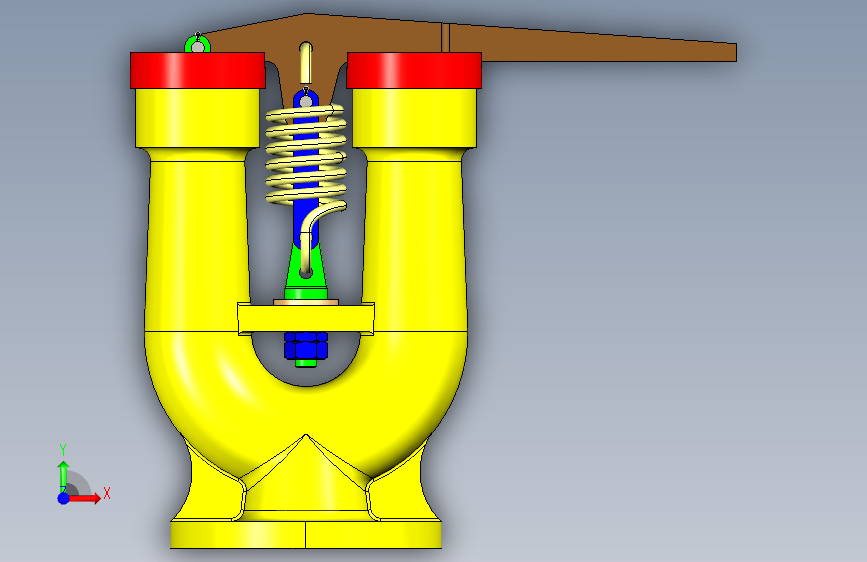
Task: Click the red X axis arrow of the triad
Action: 84,498
